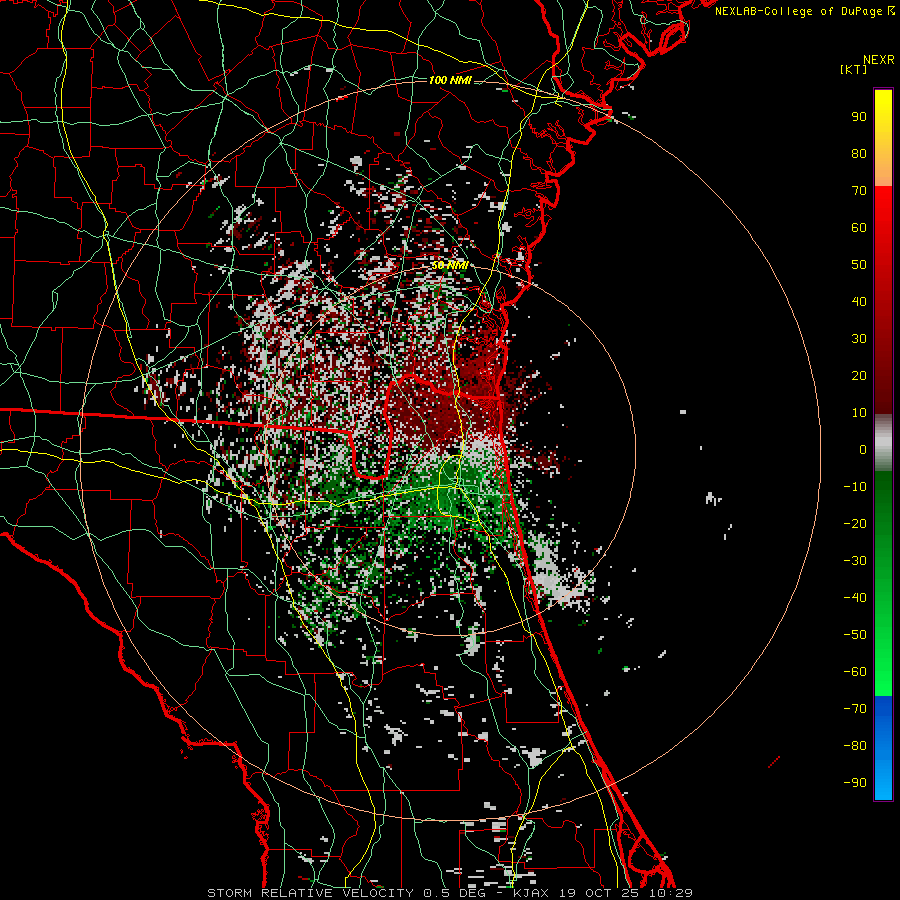Click the -70 value on the velocity scale
This screenshot has width=900, height=900.
[855, 709]
